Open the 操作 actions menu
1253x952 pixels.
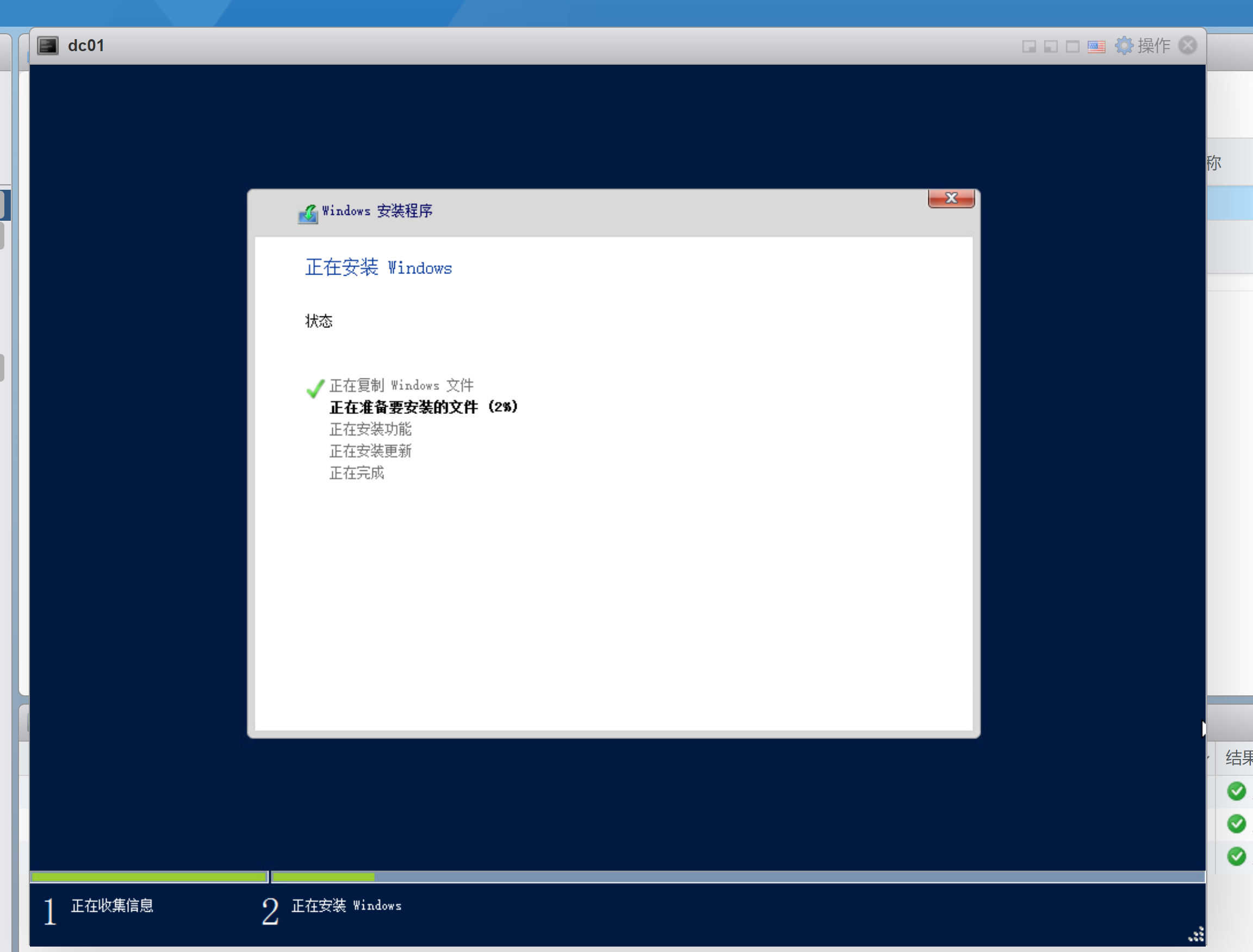tap(1153, 45)
